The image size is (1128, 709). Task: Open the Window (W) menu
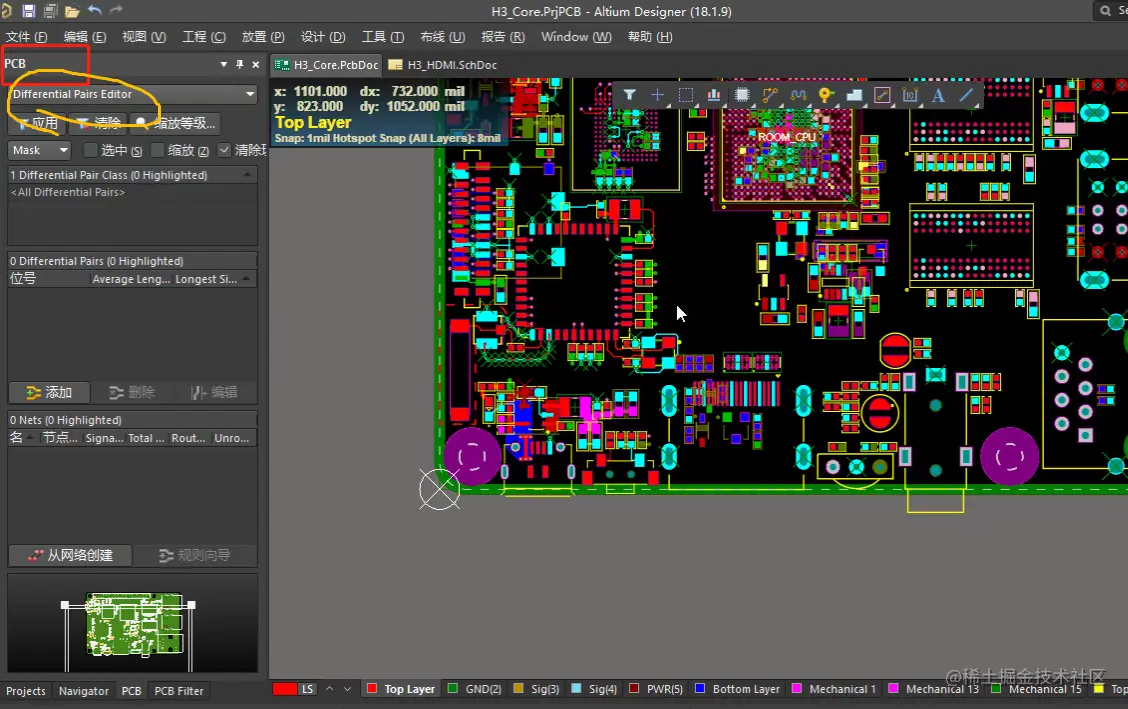coord(576,37)
